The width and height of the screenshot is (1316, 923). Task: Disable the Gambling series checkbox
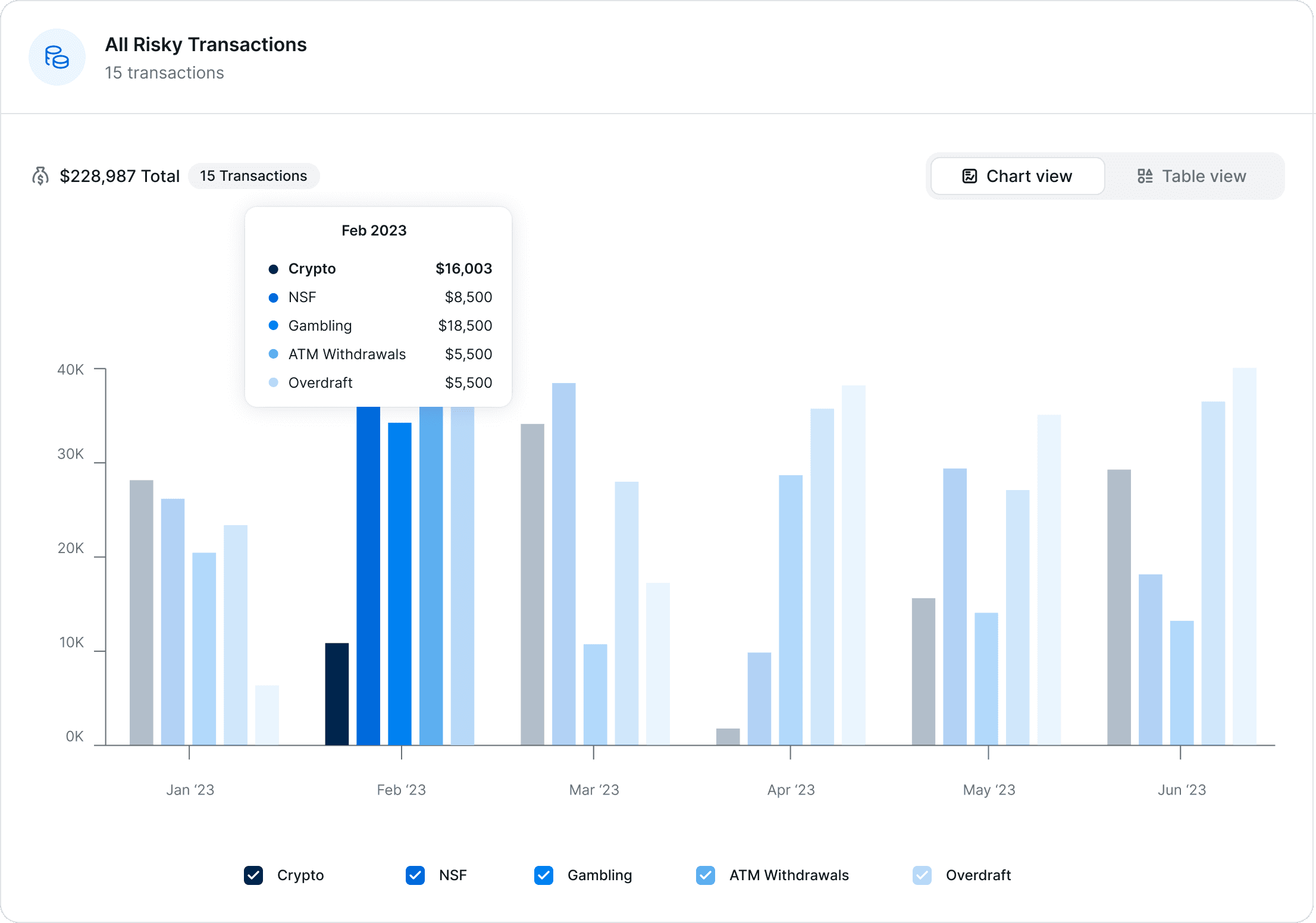pos(543,875)
